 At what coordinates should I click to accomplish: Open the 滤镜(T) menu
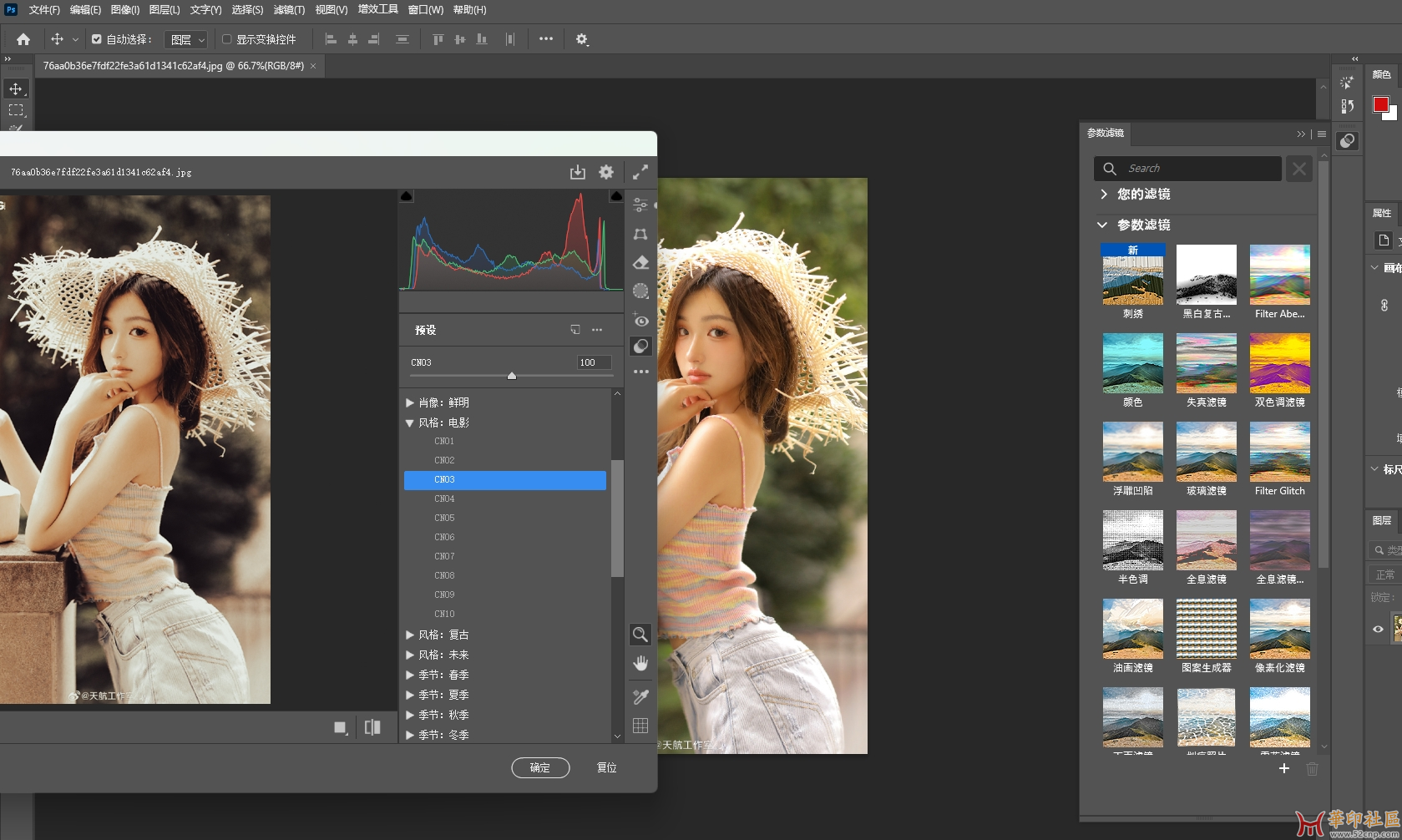289,10
